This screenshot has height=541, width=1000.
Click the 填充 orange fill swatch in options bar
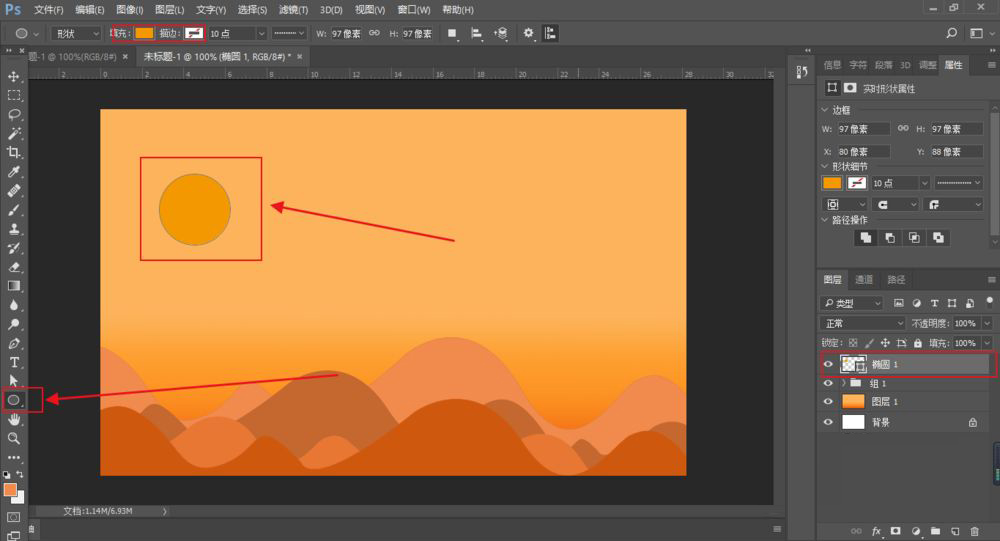point(144,33)
